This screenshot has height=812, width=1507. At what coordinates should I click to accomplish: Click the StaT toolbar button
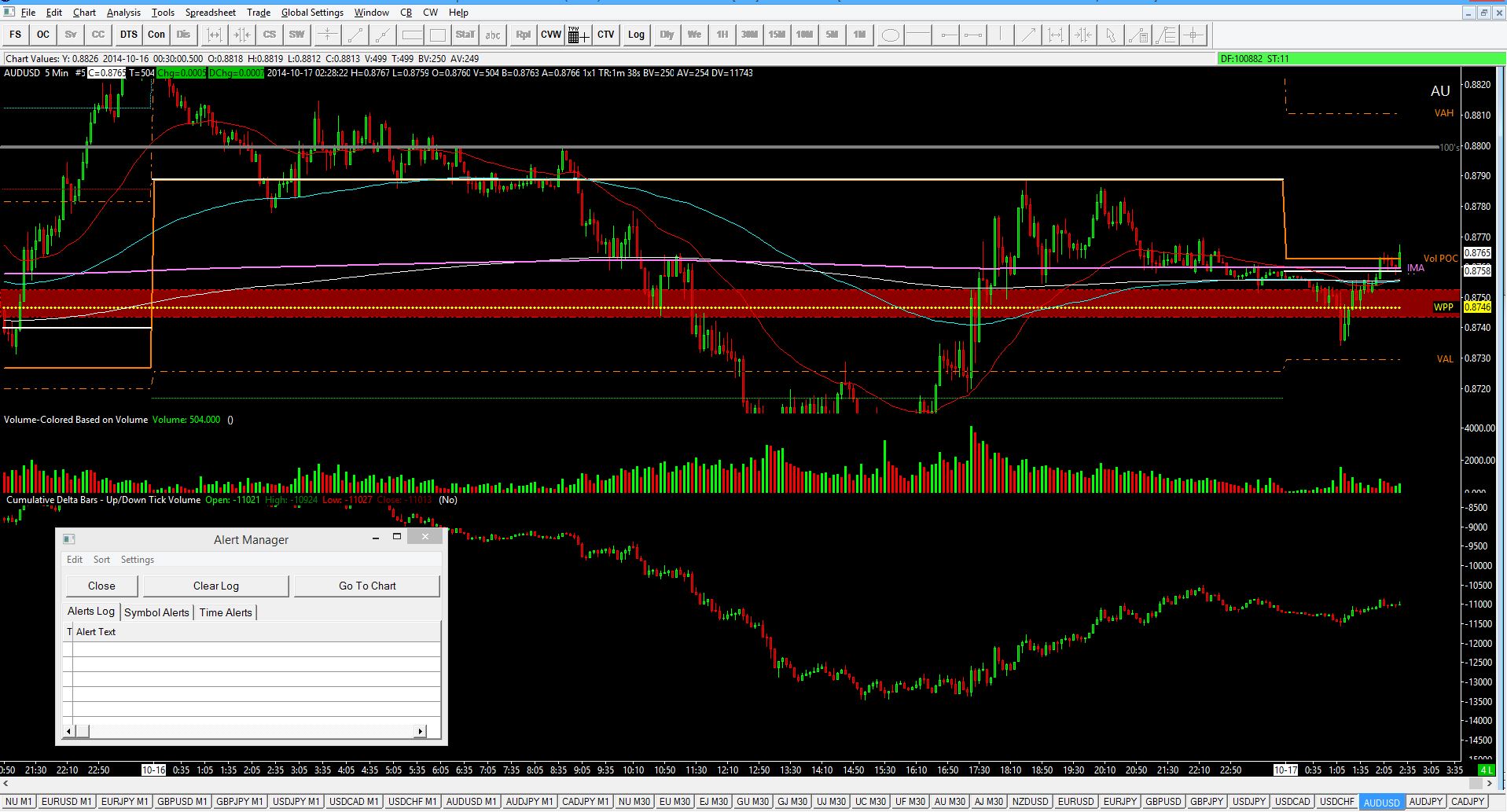pos(465,35)
